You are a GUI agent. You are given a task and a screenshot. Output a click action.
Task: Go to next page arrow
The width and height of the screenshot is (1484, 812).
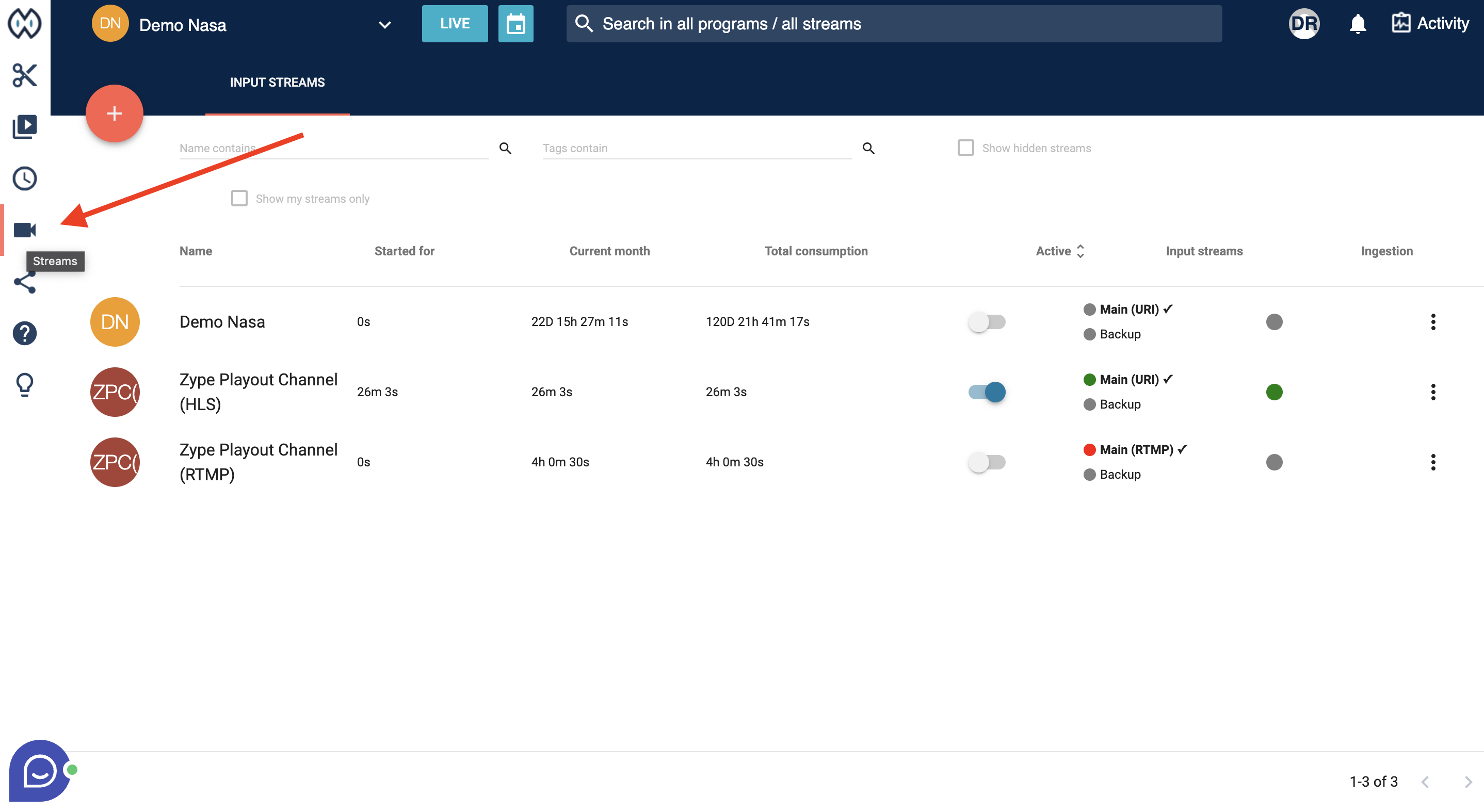pyautogui.click(x=1467, y=782)
